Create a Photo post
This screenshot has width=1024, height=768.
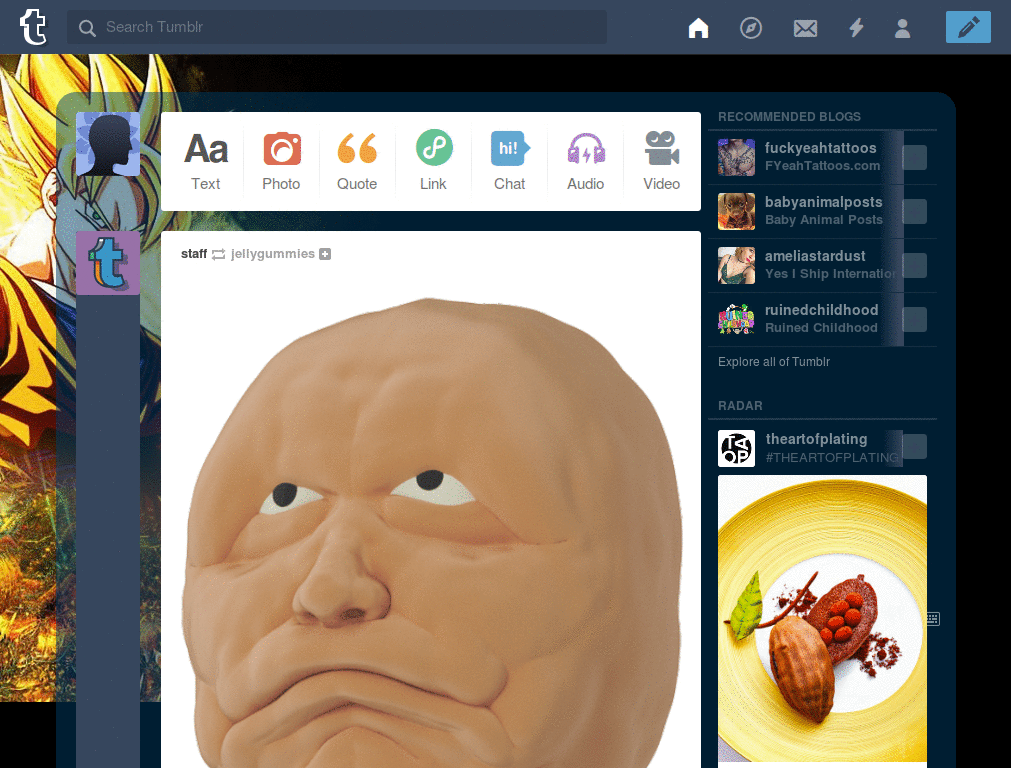[281, 161]
